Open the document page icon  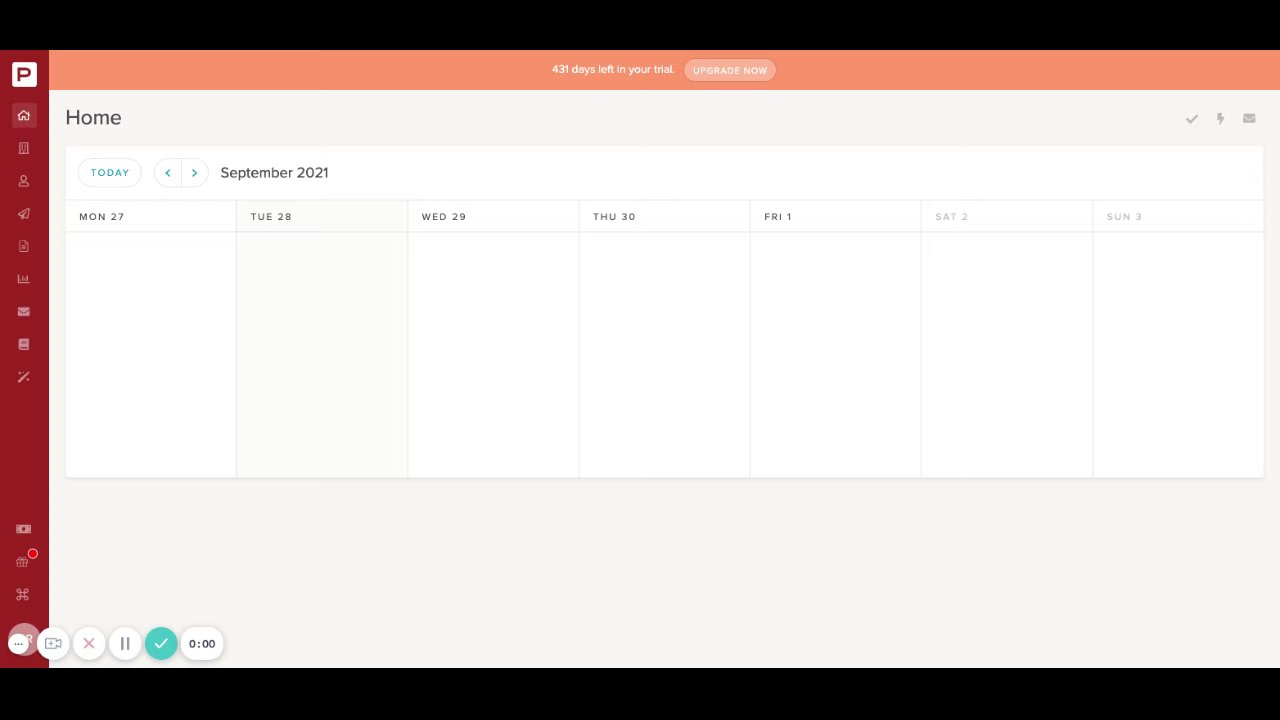tap(24, 246)
